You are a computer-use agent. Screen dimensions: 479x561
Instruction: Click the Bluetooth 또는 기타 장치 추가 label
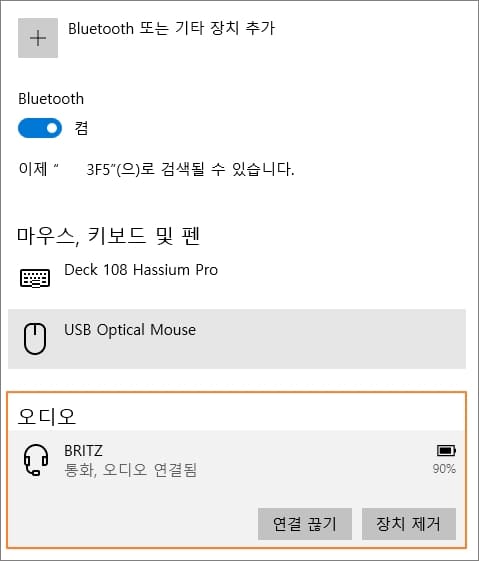(172, 28)
